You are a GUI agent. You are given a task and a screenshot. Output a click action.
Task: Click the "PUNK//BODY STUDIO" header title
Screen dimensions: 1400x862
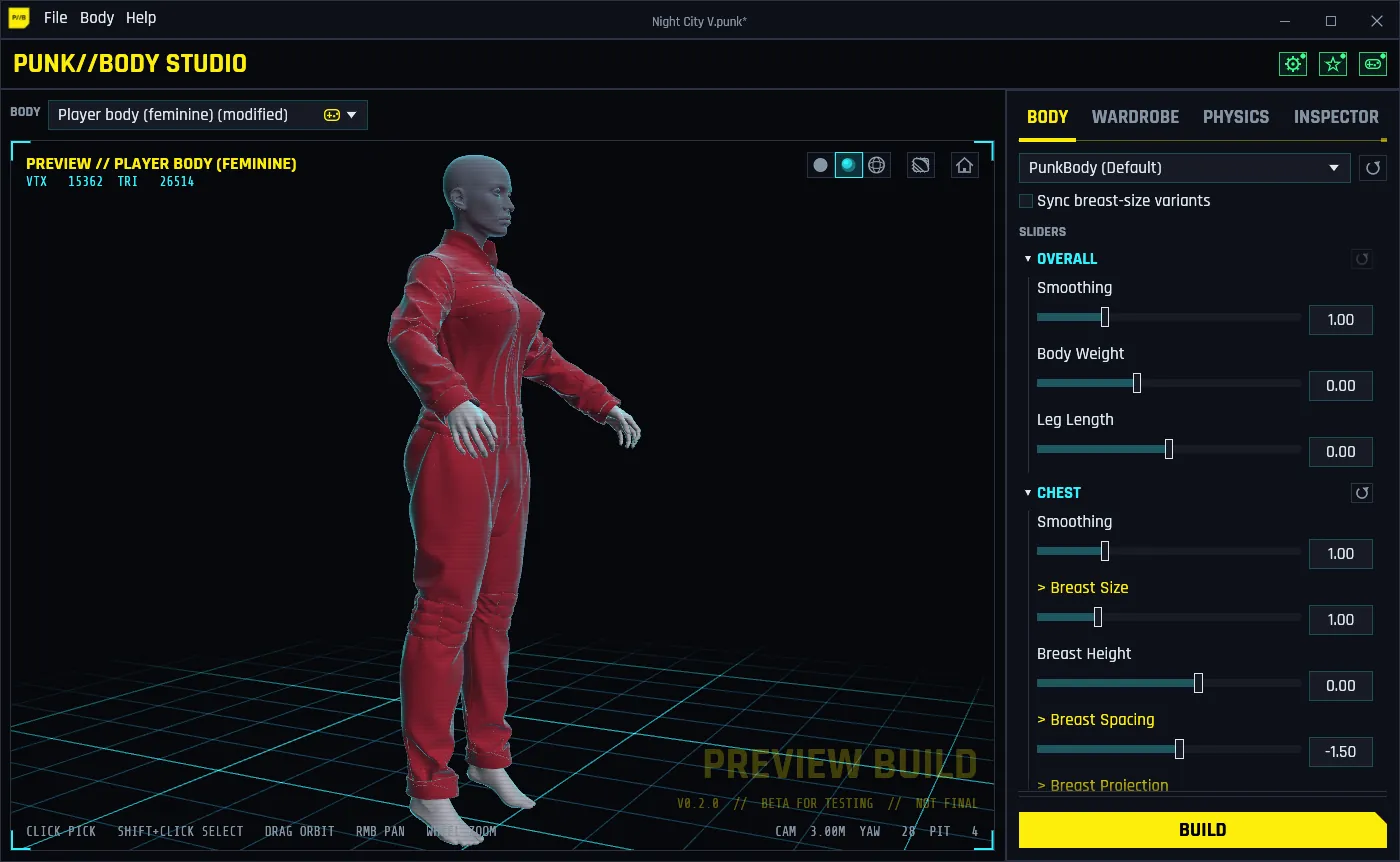(x=130, y=64)
